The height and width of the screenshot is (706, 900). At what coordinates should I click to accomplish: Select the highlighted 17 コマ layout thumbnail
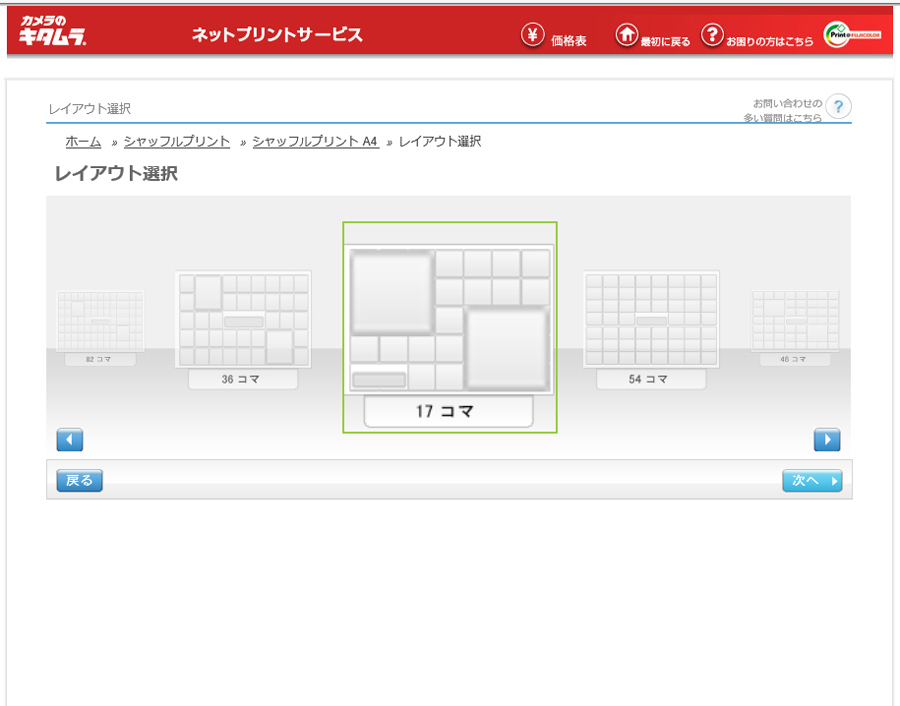click(x=449, y=320)
